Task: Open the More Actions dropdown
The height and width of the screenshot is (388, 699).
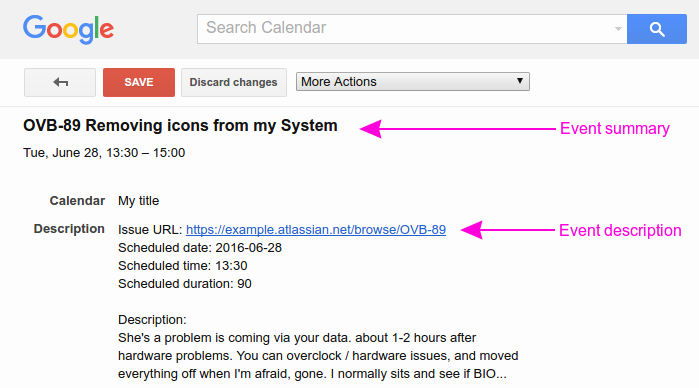Action: (413, 82)
